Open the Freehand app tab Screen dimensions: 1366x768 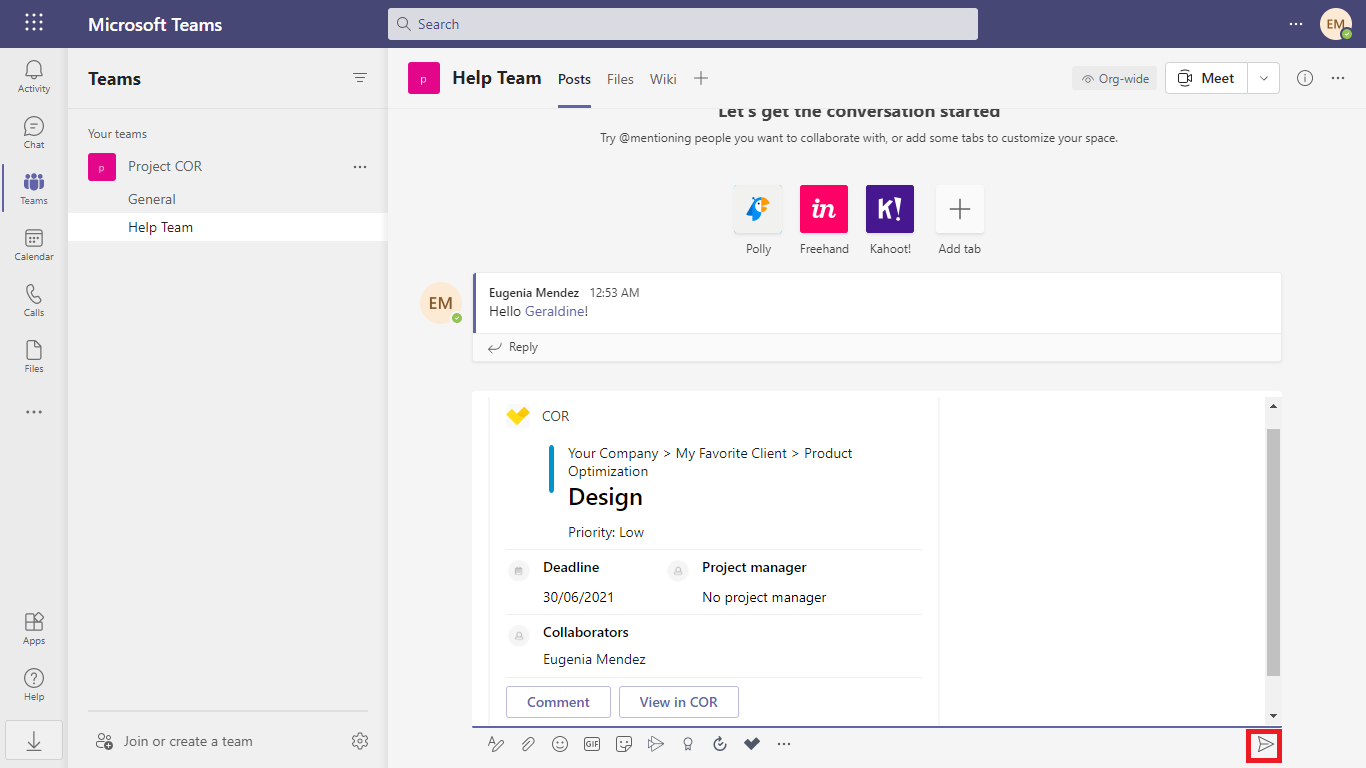point(824,220)
